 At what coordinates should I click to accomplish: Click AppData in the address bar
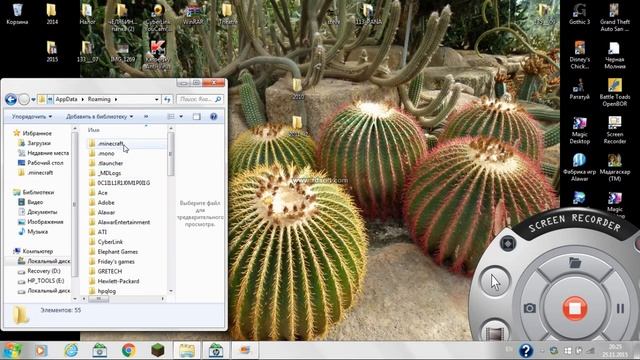(x=66, y=99)
